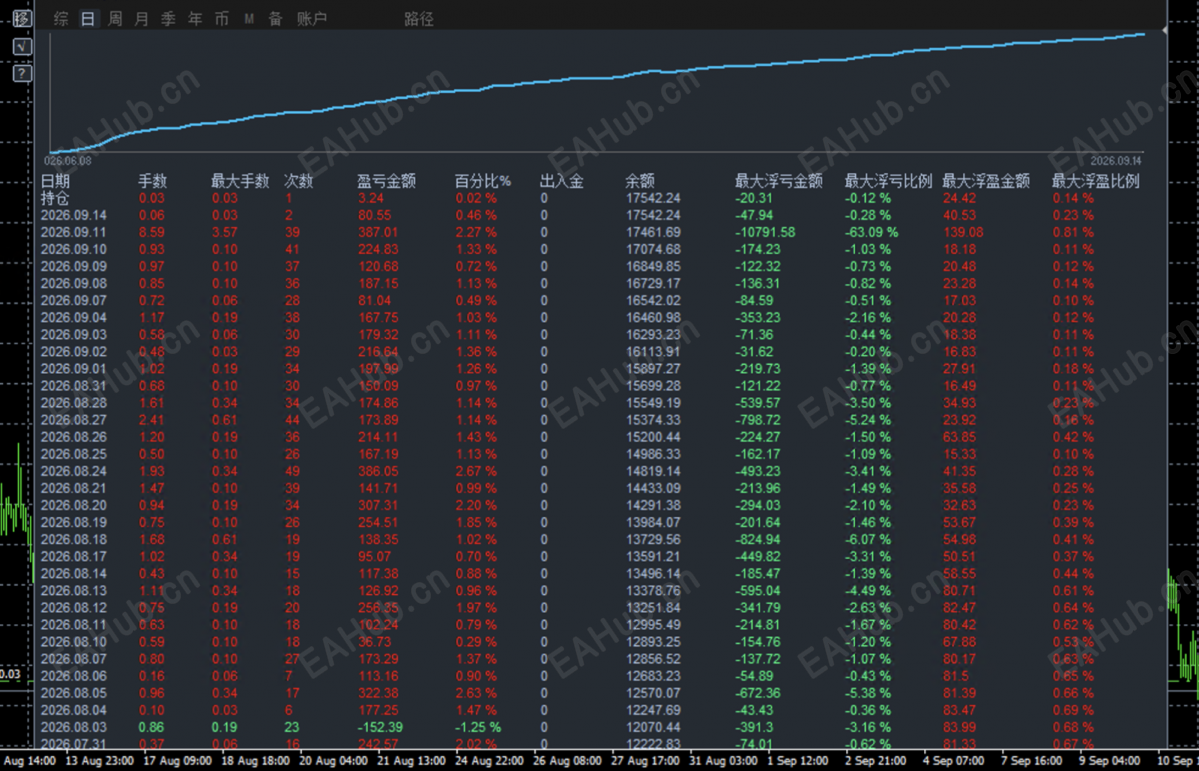Open the 年 yearly tab
Viewport: 1199px width, 771px height.
point(195,19)
